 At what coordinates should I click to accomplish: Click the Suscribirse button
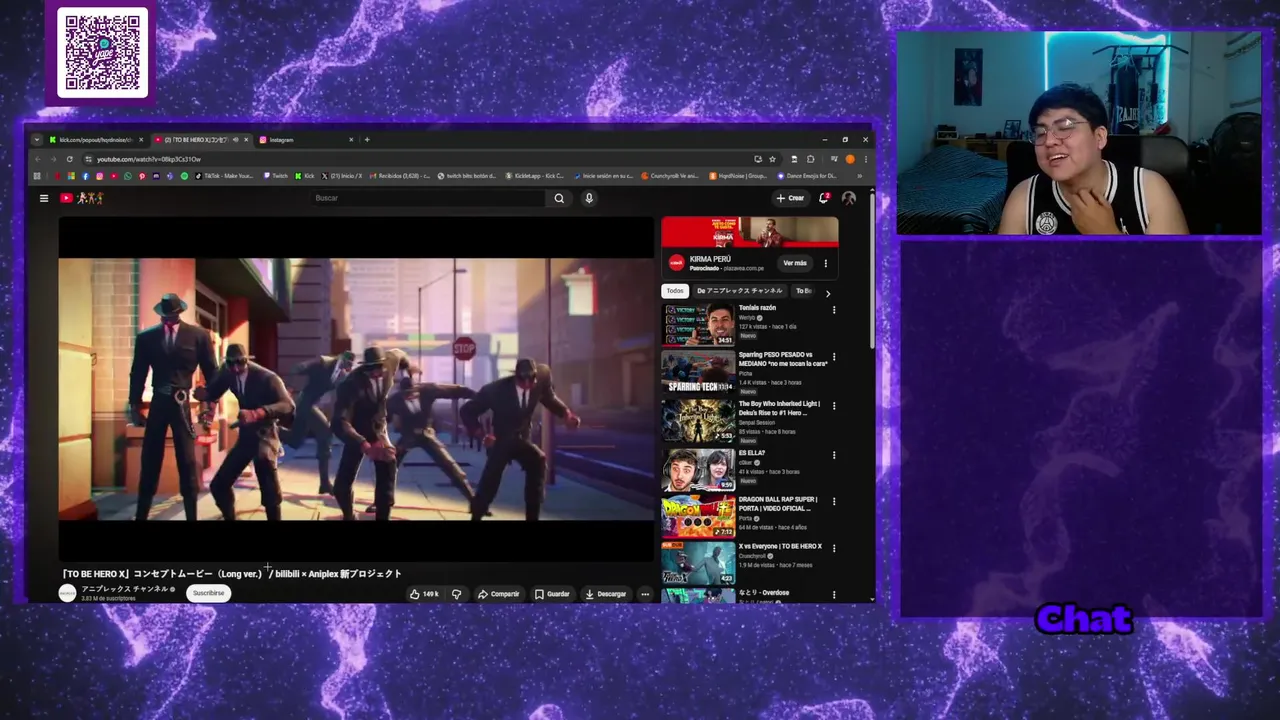tap(208, 593)
